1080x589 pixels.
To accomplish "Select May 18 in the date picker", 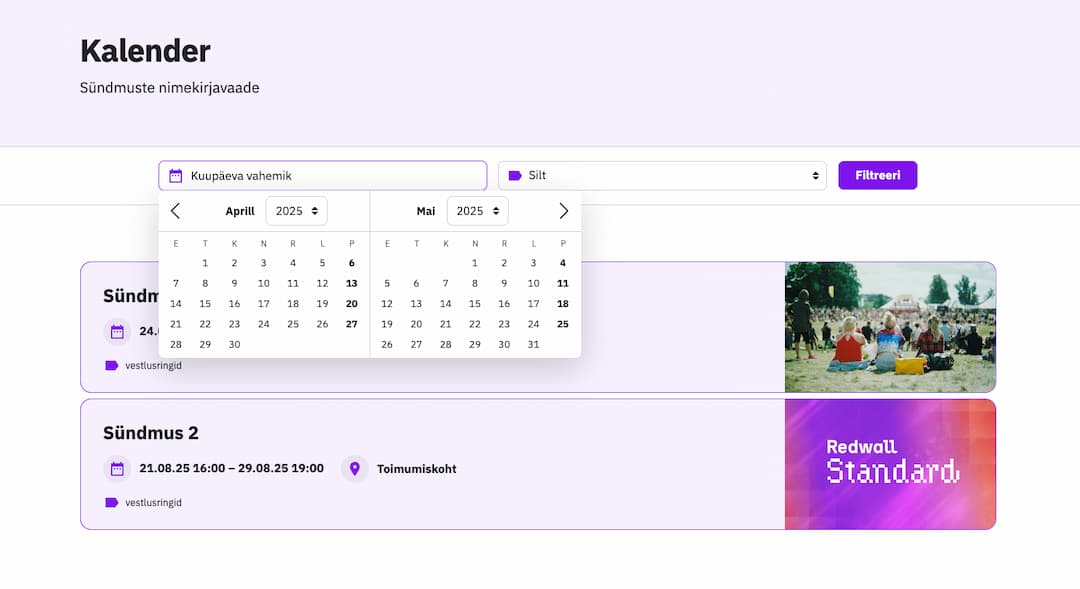I will click(563, 304).
